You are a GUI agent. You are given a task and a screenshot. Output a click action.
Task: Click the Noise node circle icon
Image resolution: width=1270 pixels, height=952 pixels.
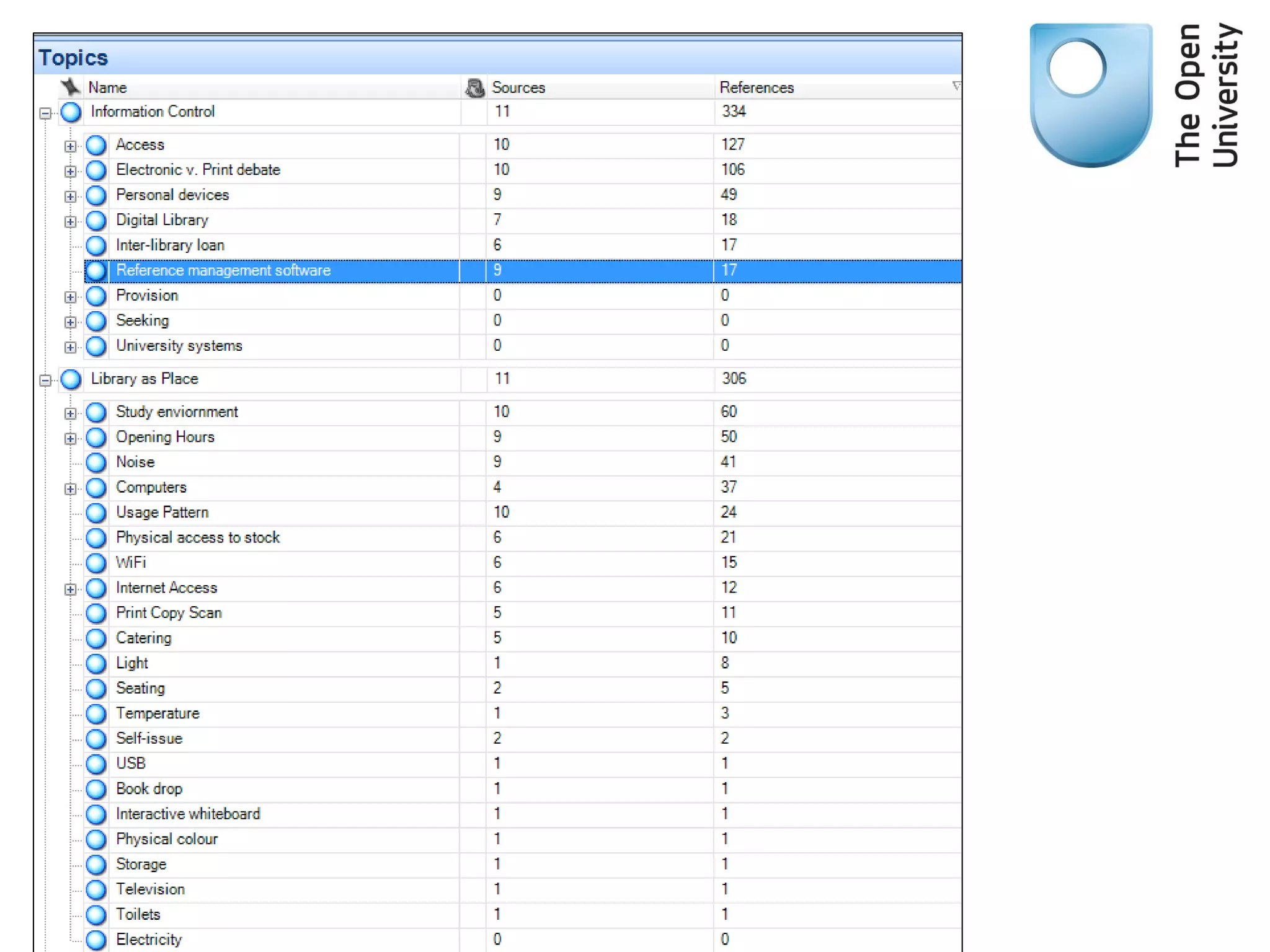(x=96, y=462)
